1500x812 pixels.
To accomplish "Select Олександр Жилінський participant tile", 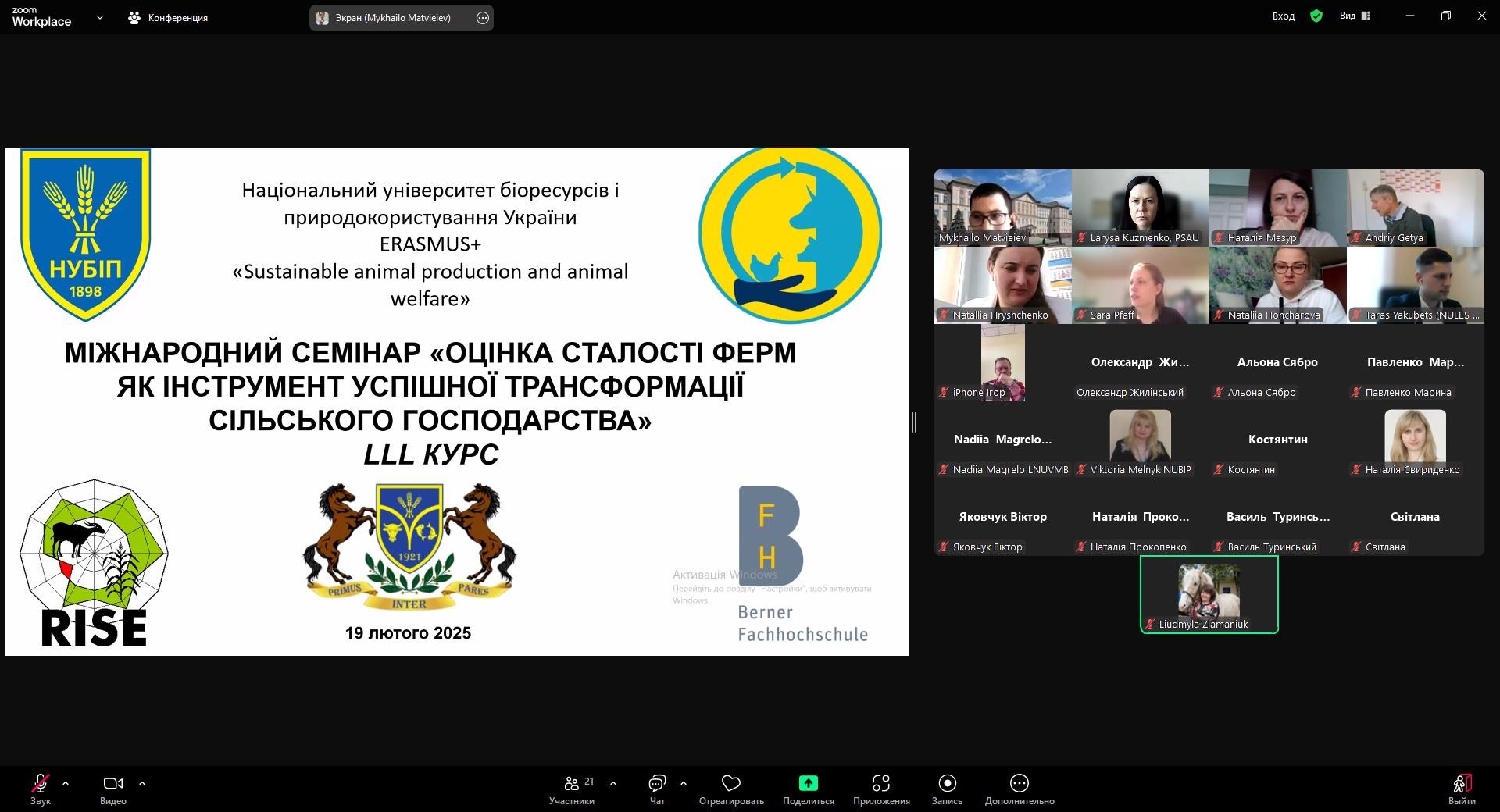I will [x=1141, y=362].
